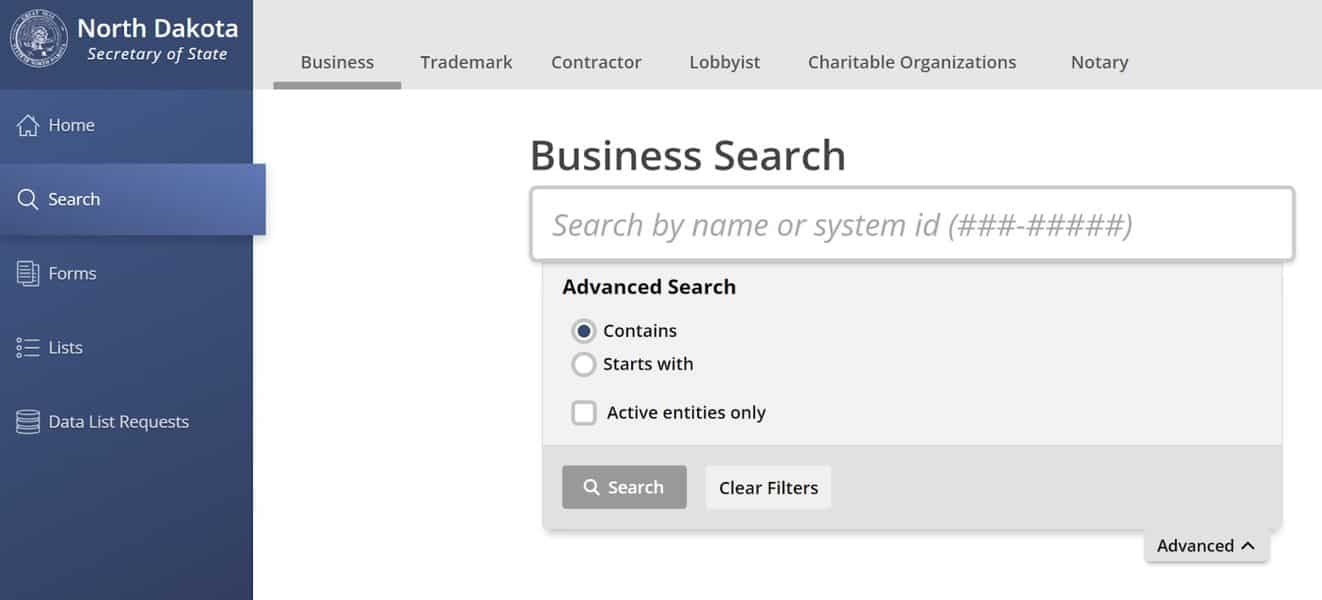Click the gray Search button
This screenshot has width=1322, height=600.
pos(624,487)
